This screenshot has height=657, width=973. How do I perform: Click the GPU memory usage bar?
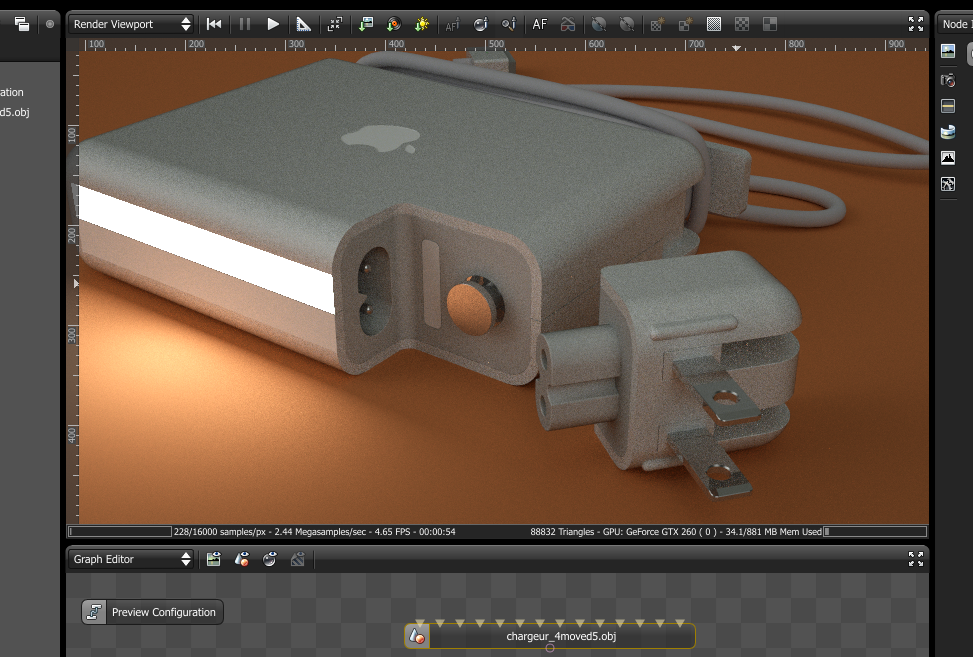coord(875,532)
